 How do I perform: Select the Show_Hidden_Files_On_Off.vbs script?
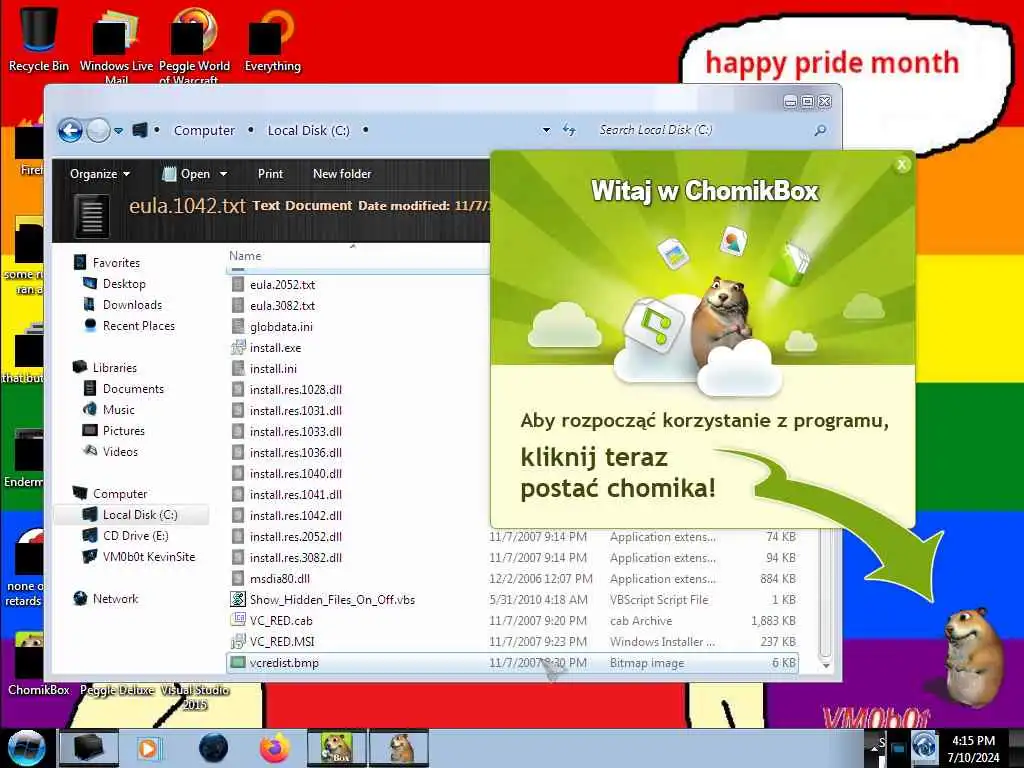click(332, 600)
